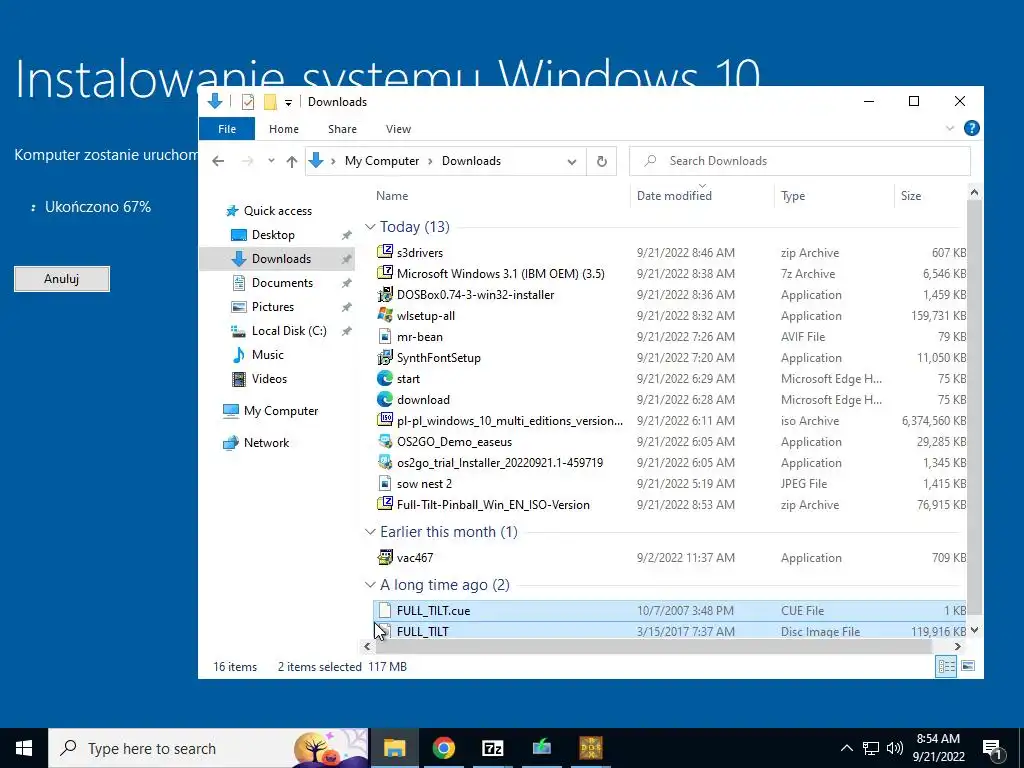Click the vac467 application icon
Image resolution: width=1024 pixels, height=768 pixels.
click(385, 557)
